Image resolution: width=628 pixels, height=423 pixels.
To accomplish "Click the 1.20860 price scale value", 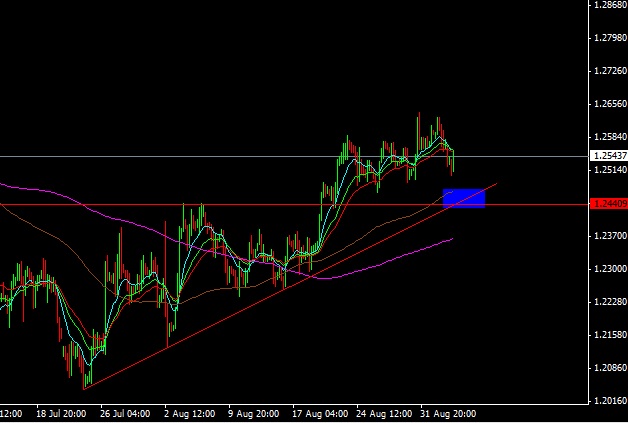I will [x=610, y=367].
